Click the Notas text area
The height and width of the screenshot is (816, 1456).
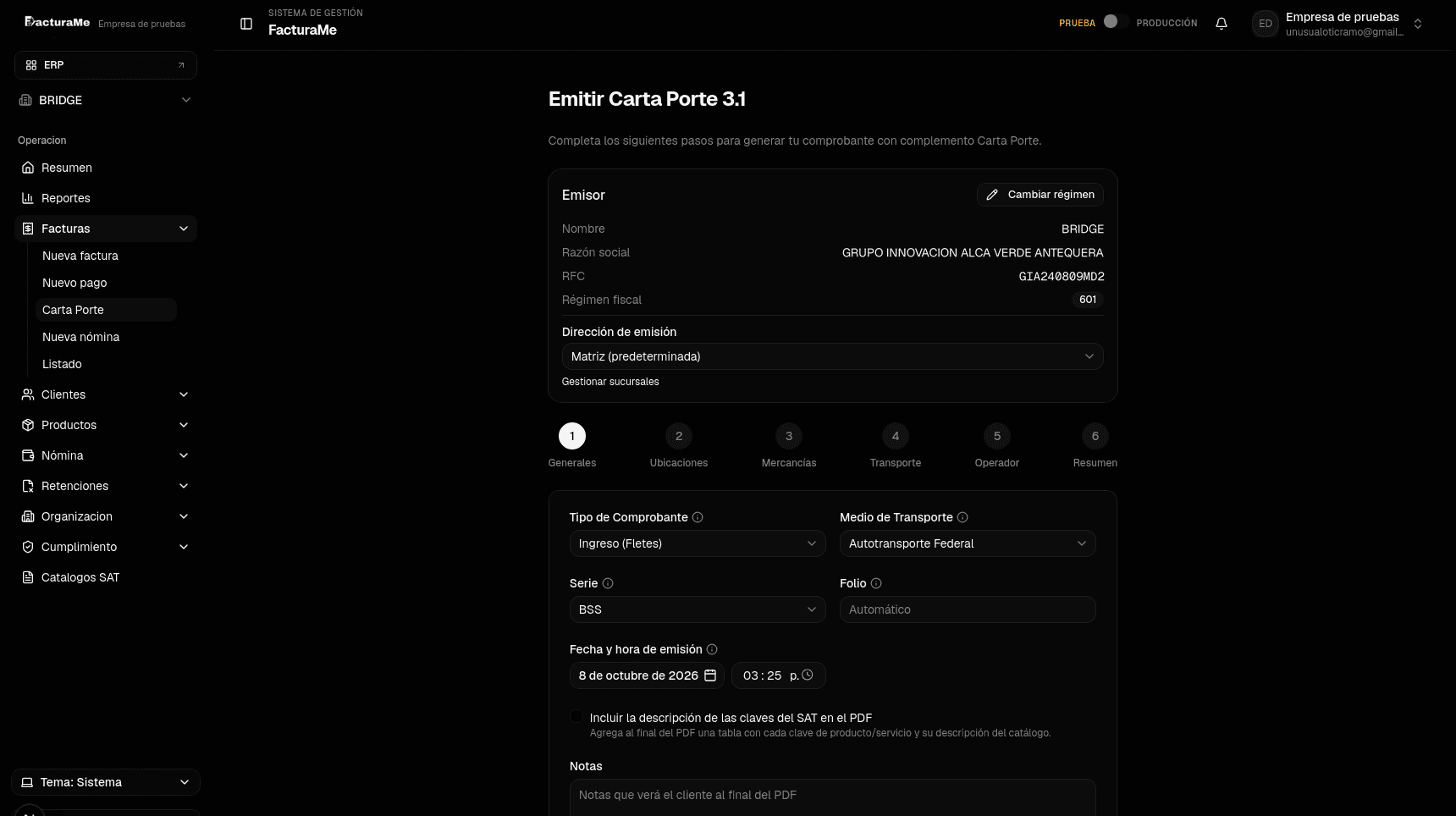833,797
